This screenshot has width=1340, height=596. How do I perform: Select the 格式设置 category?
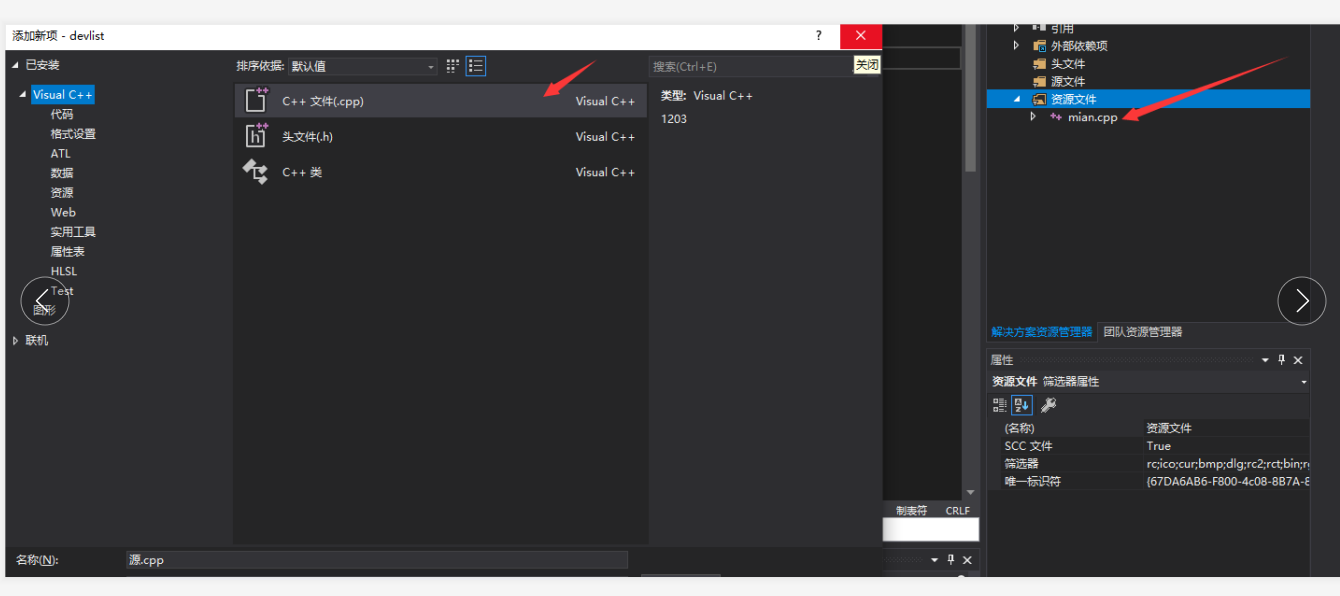[73, 134]
